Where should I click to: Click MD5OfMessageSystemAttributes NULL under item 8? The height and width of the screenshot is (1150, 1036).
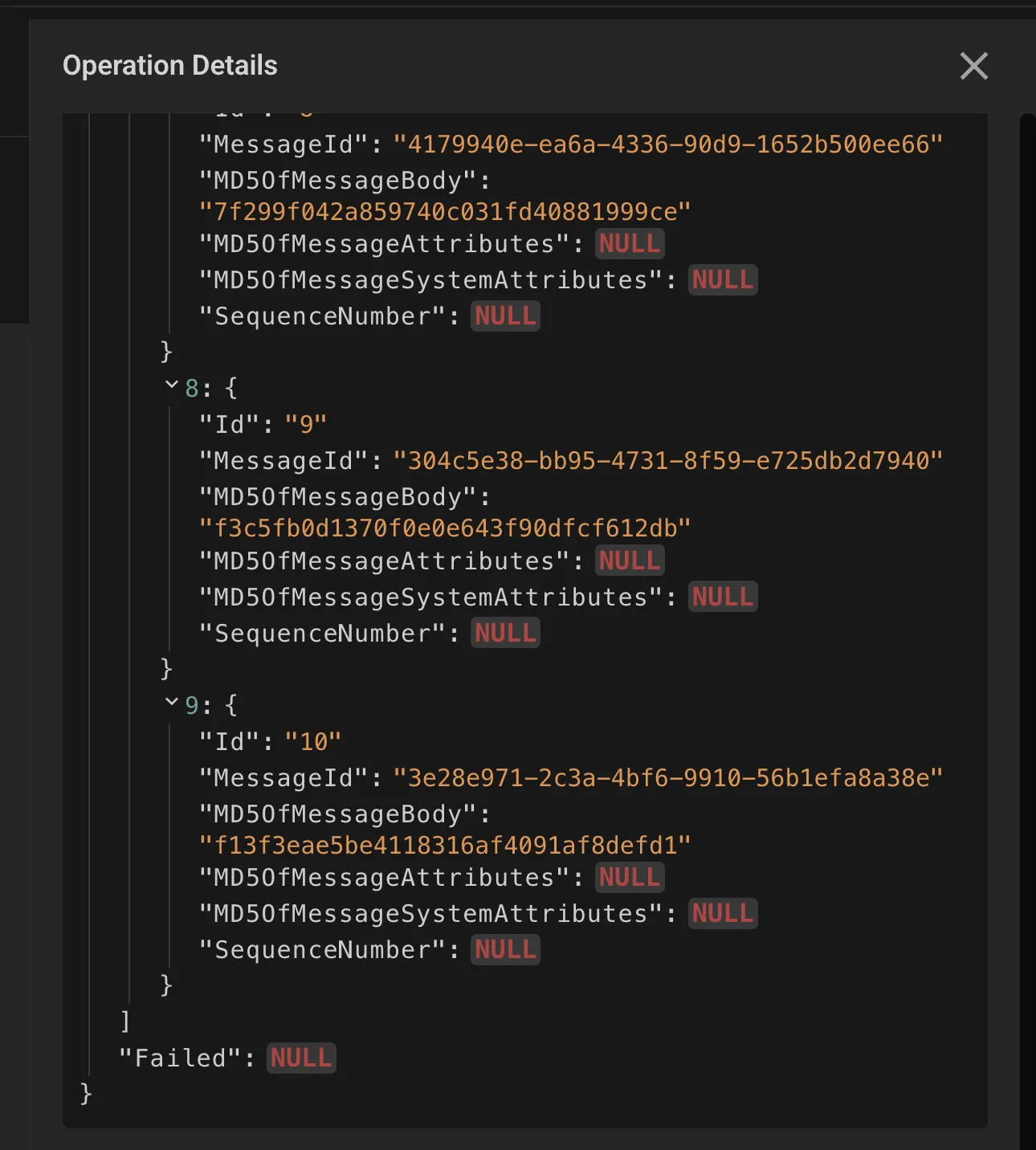(723, 597)
